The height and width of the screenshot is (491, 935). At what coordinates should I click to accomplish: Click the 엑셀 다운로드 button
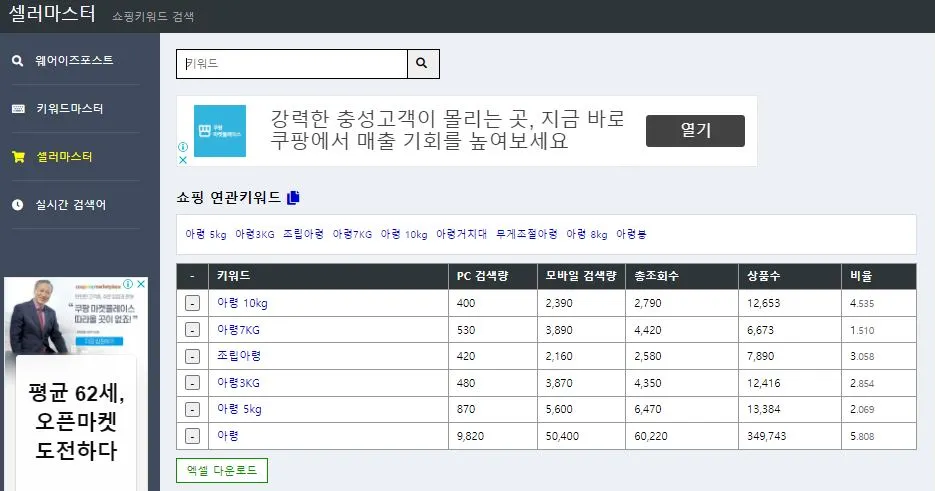(x=222, y=470)
